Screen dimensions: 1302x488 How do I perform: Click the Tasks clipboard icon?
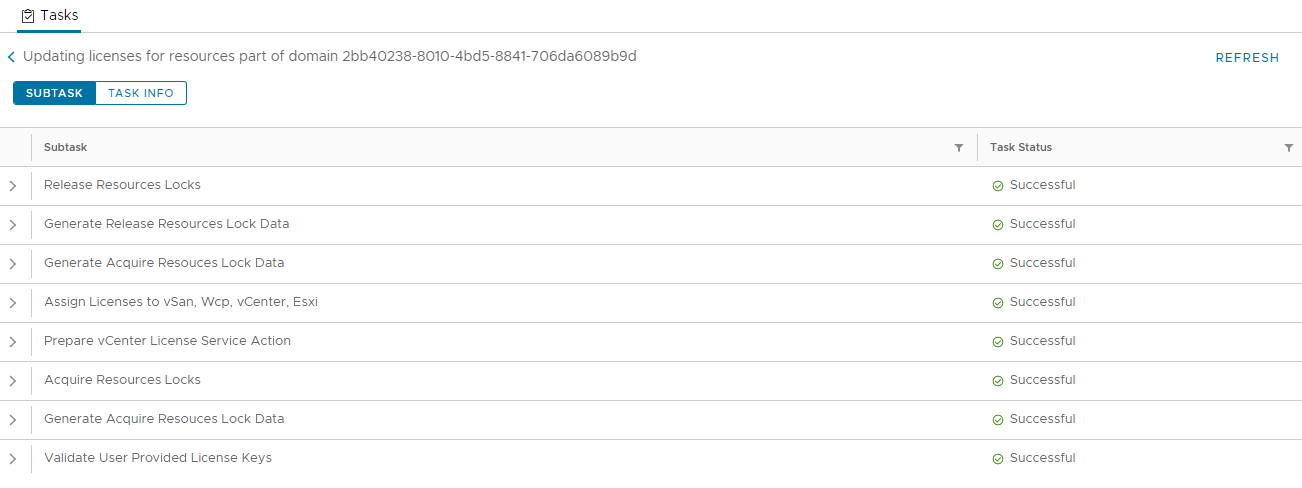28,16
